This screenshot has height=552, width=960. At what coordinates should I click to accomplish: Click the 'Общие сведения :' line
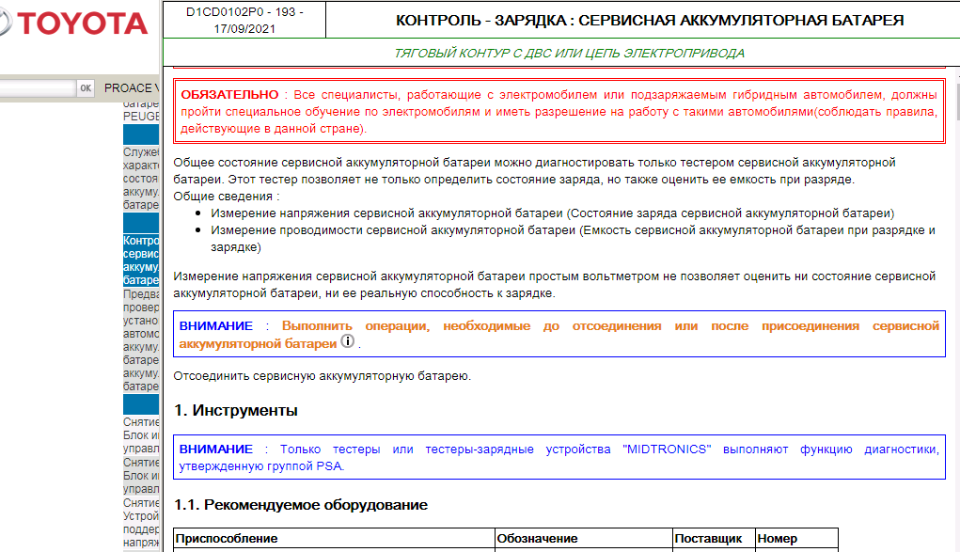pyautogui.click(x=227, y=196)
